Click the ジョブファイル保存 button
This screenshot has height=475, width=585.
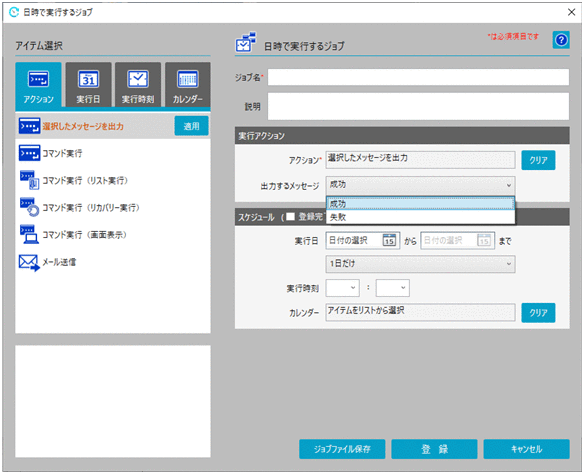342,449
